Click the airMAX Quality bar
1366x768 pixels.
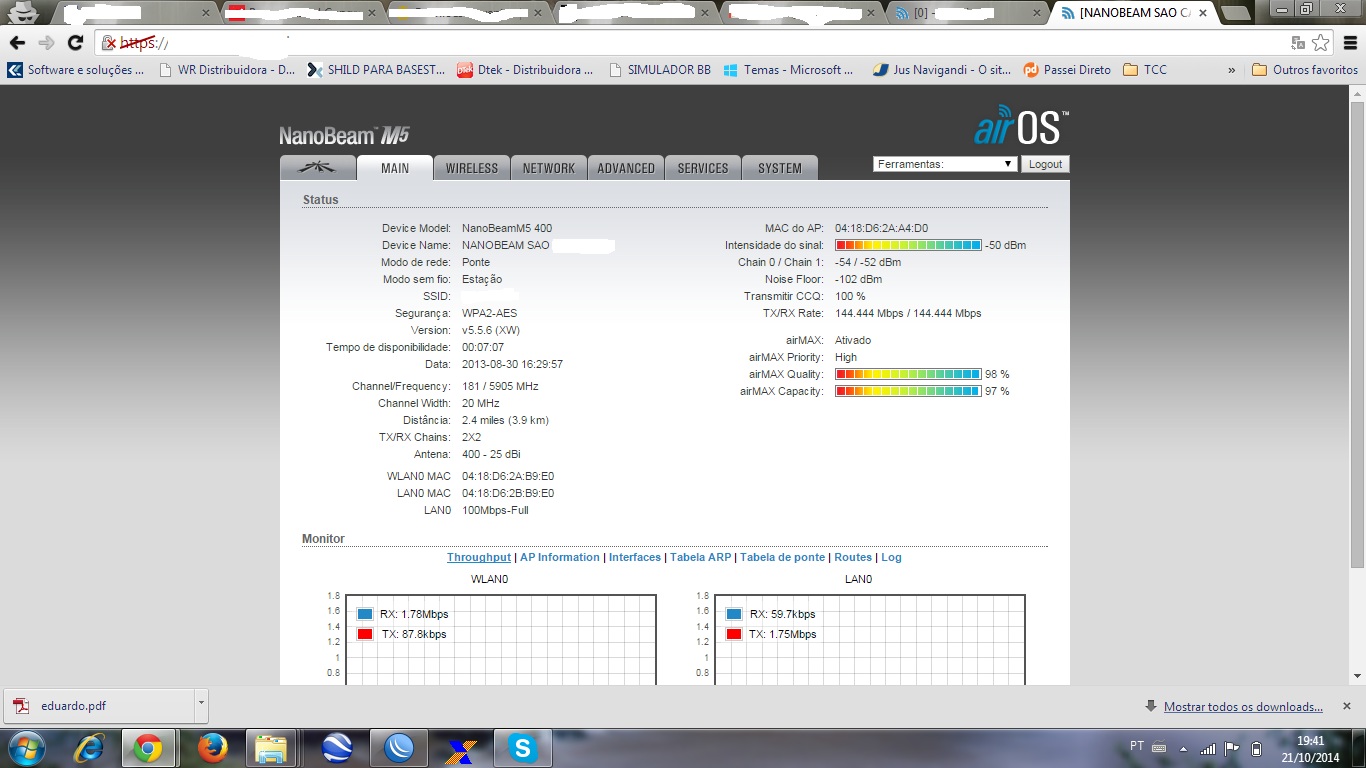click(x=908, y=374)
